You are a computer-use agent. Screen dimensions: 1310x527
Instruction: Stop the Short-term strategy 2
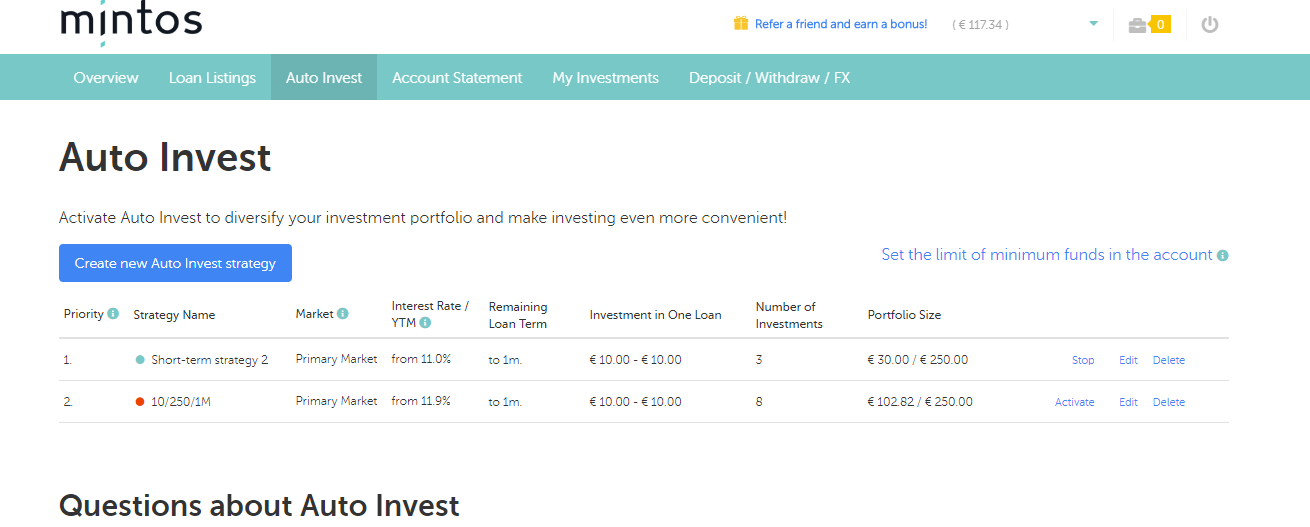[1083, 360]
